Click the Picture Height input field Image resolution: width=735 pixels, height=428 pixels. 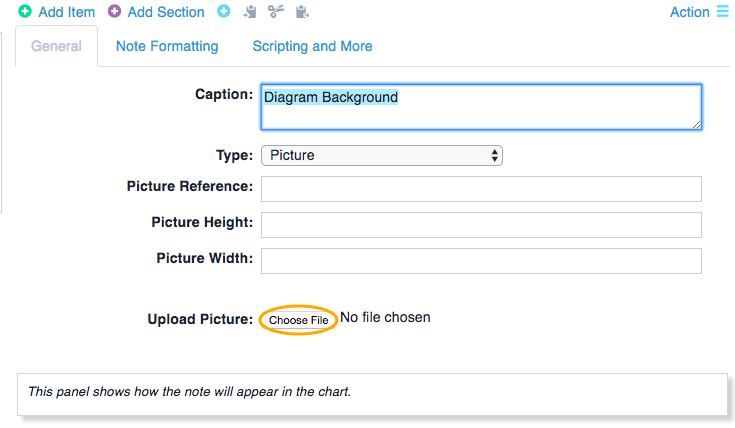480,224
